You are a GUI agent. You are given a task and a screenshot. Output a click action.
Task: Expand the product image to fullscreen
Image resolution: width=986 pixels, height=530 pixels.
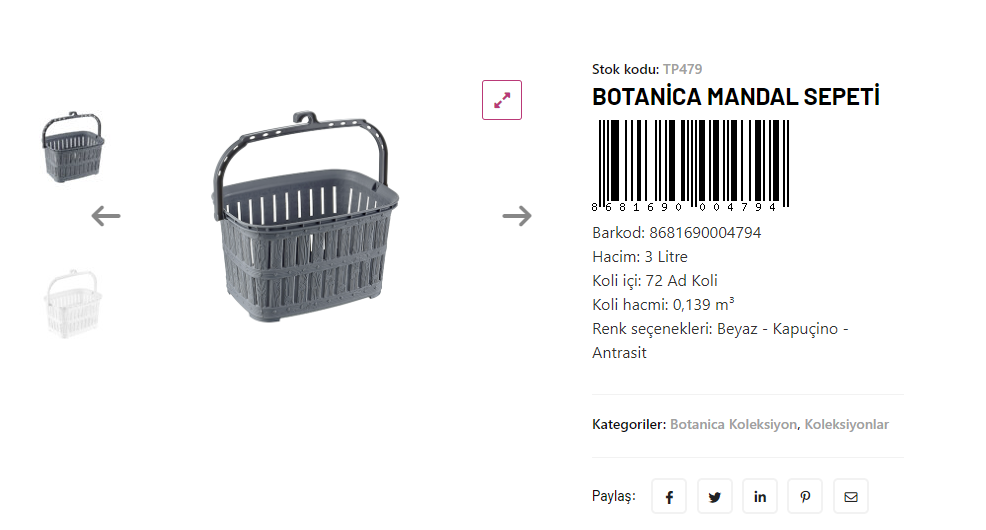click(502, 100)
